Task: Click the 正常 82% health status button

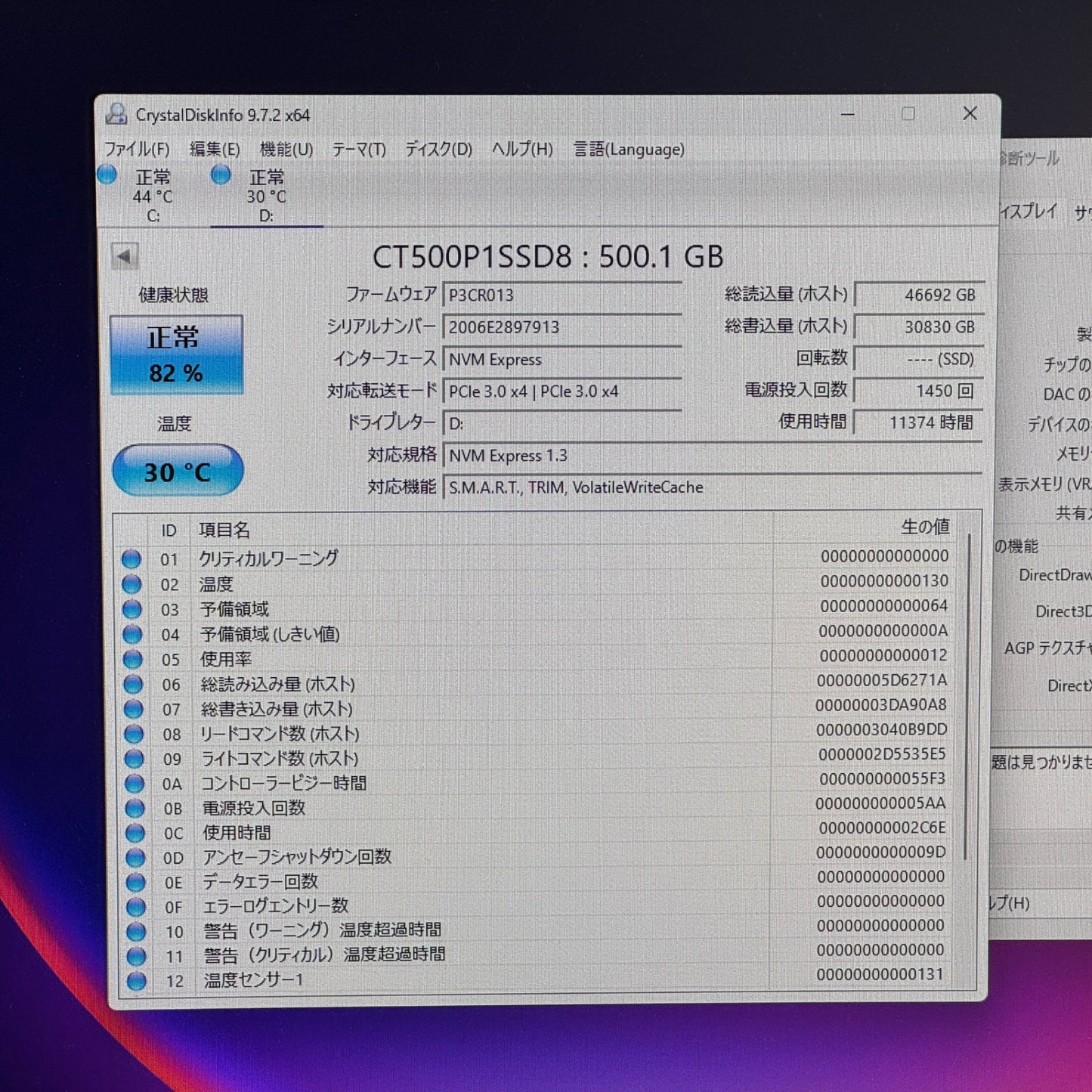Action: click(177, 354)
